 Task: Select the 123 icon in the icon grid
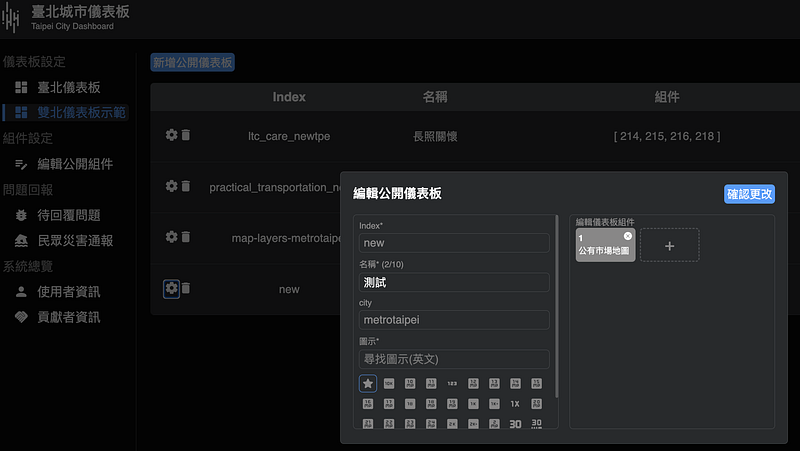pos(452,384)
